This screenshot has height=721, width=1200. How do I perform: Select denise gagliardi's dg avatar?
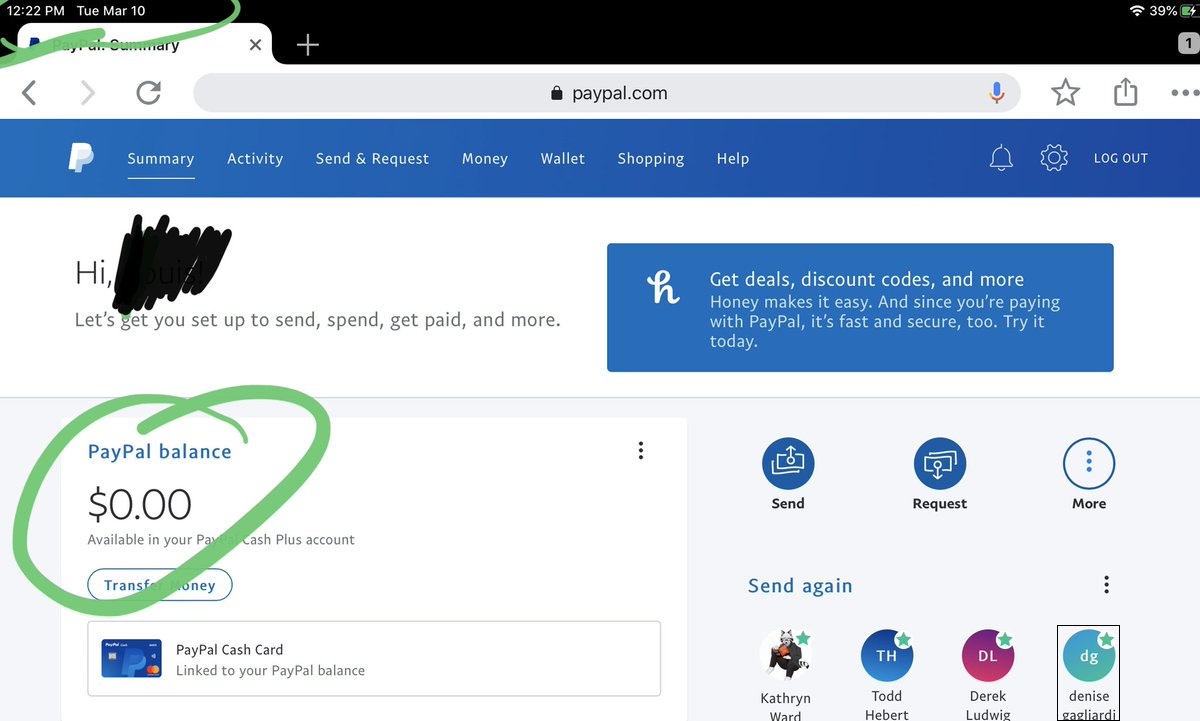click(1089, 656)
